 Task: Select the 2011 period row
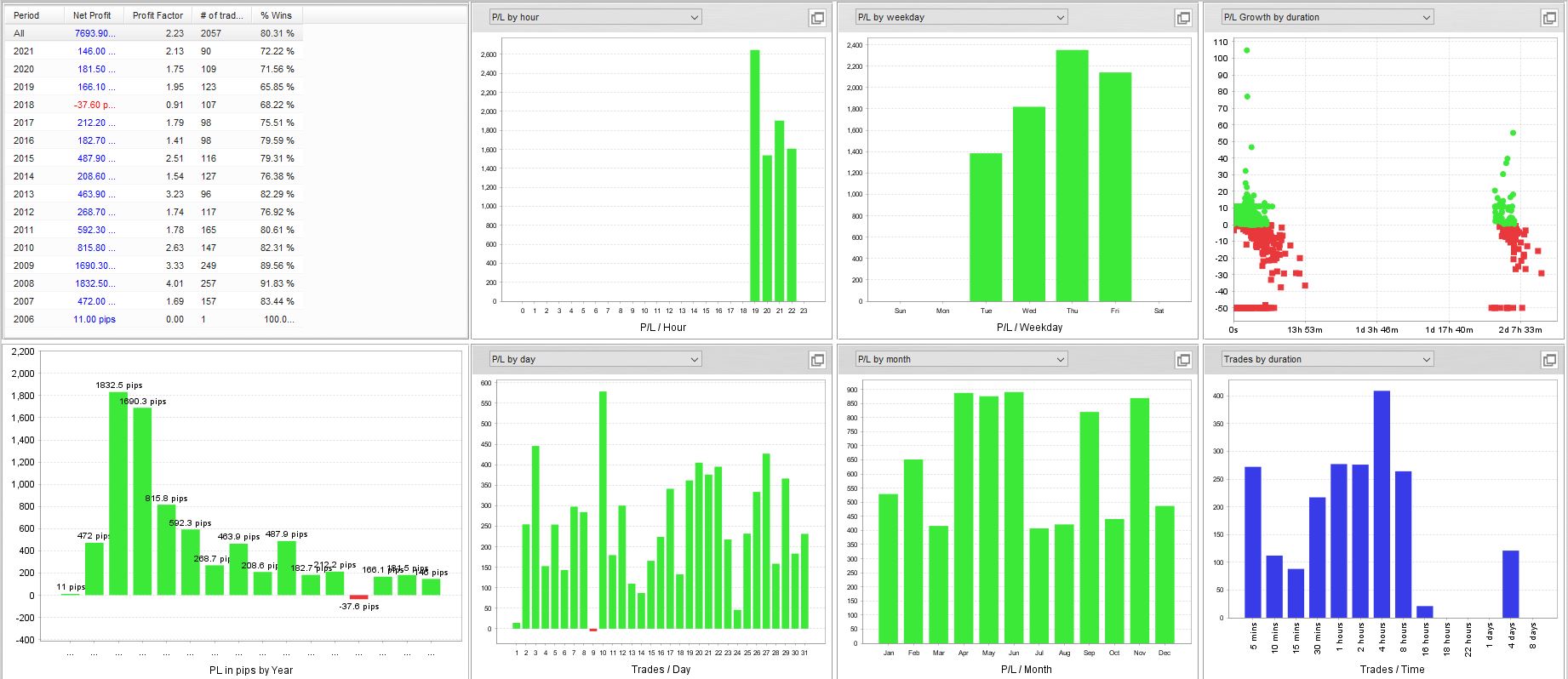point(154,230)
